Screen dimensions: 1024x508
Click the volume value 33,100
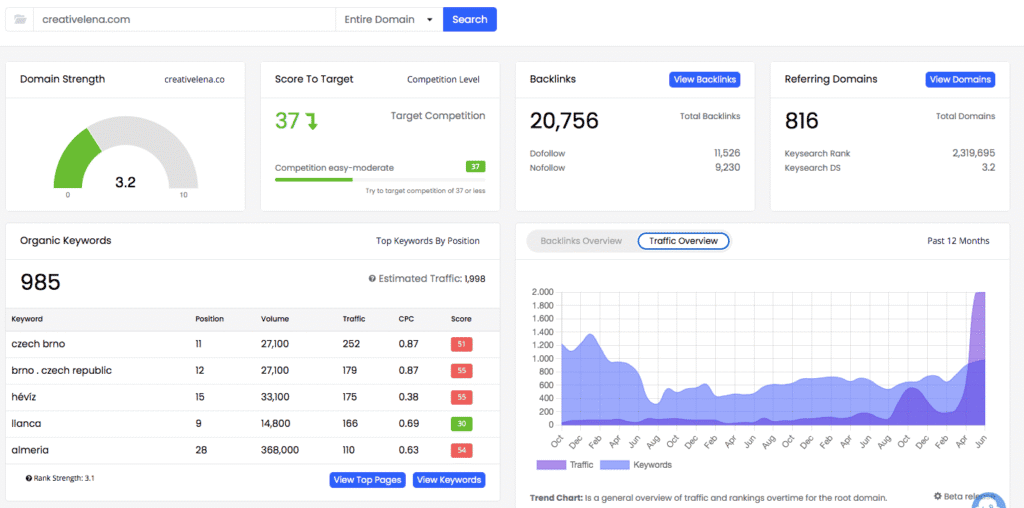275,397
